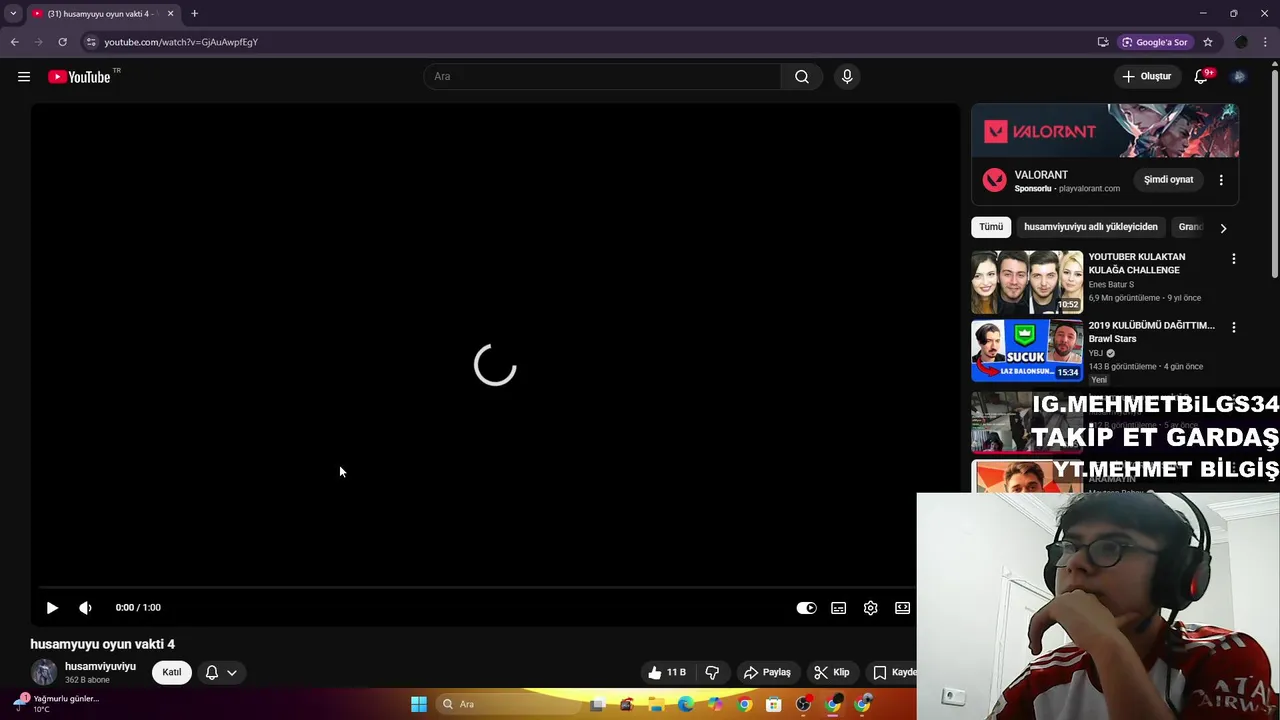
Task: Select the husamviyuviyu adlı yükleyiciden chip
Action: 1091,227
